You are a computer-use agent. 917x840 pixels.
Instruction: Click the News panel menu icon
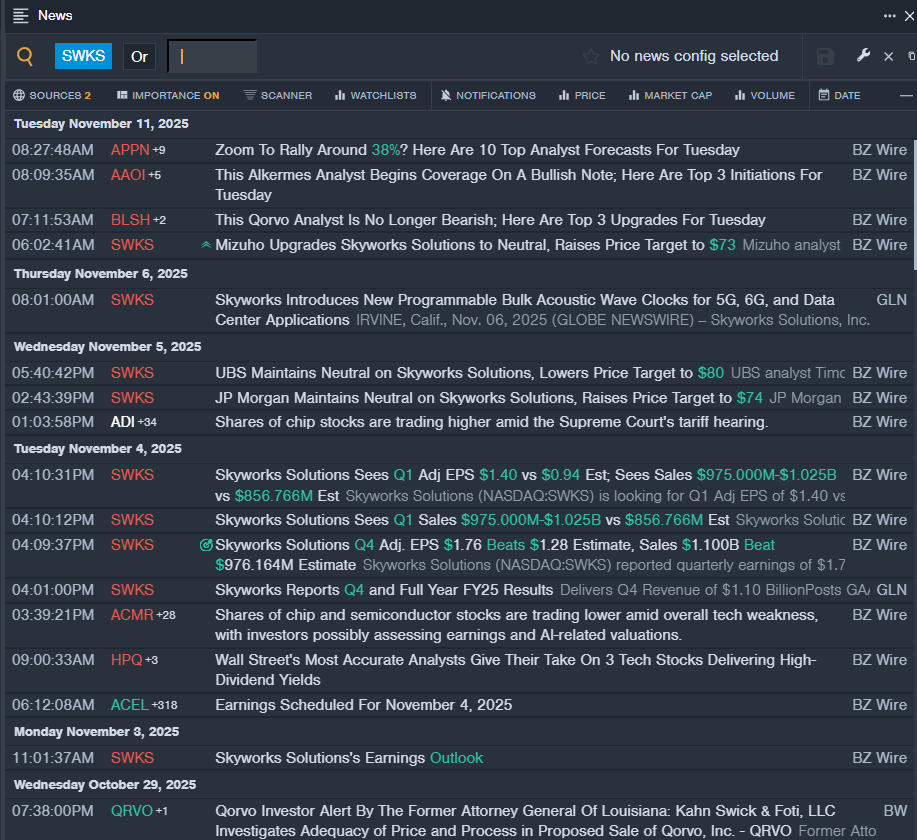tap(20, 16)
